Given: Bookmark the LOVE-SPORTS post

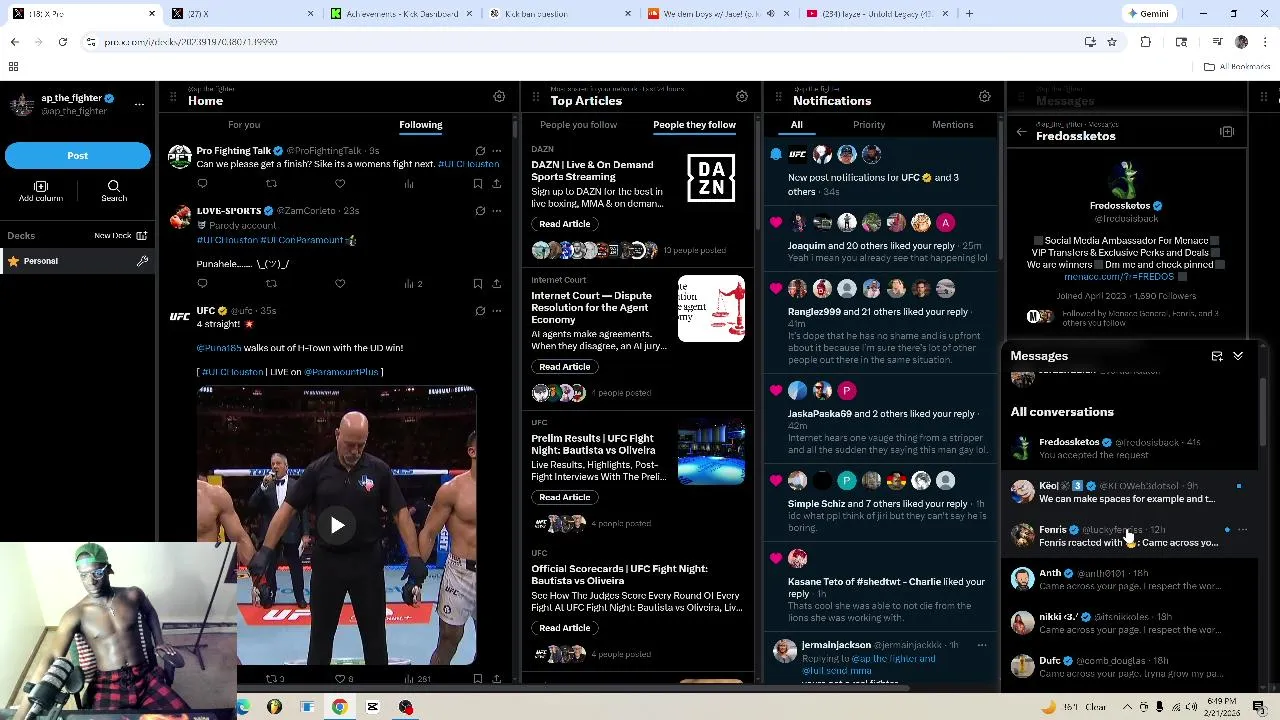Looking at the screenshot, I should [x=478, y=284].
